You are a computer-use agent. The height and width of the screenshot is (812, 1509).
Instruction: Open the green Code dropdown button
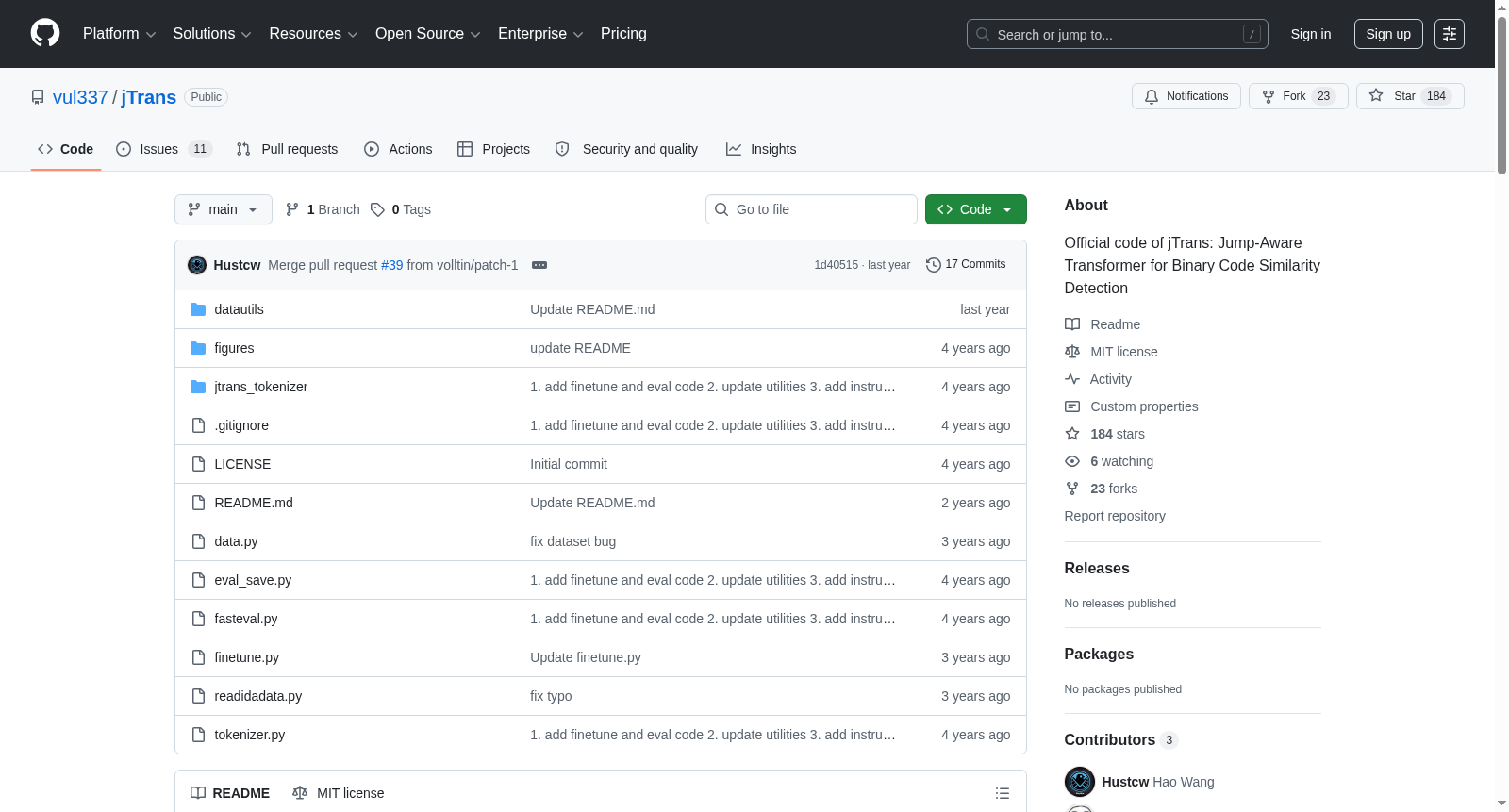point(976,209)
